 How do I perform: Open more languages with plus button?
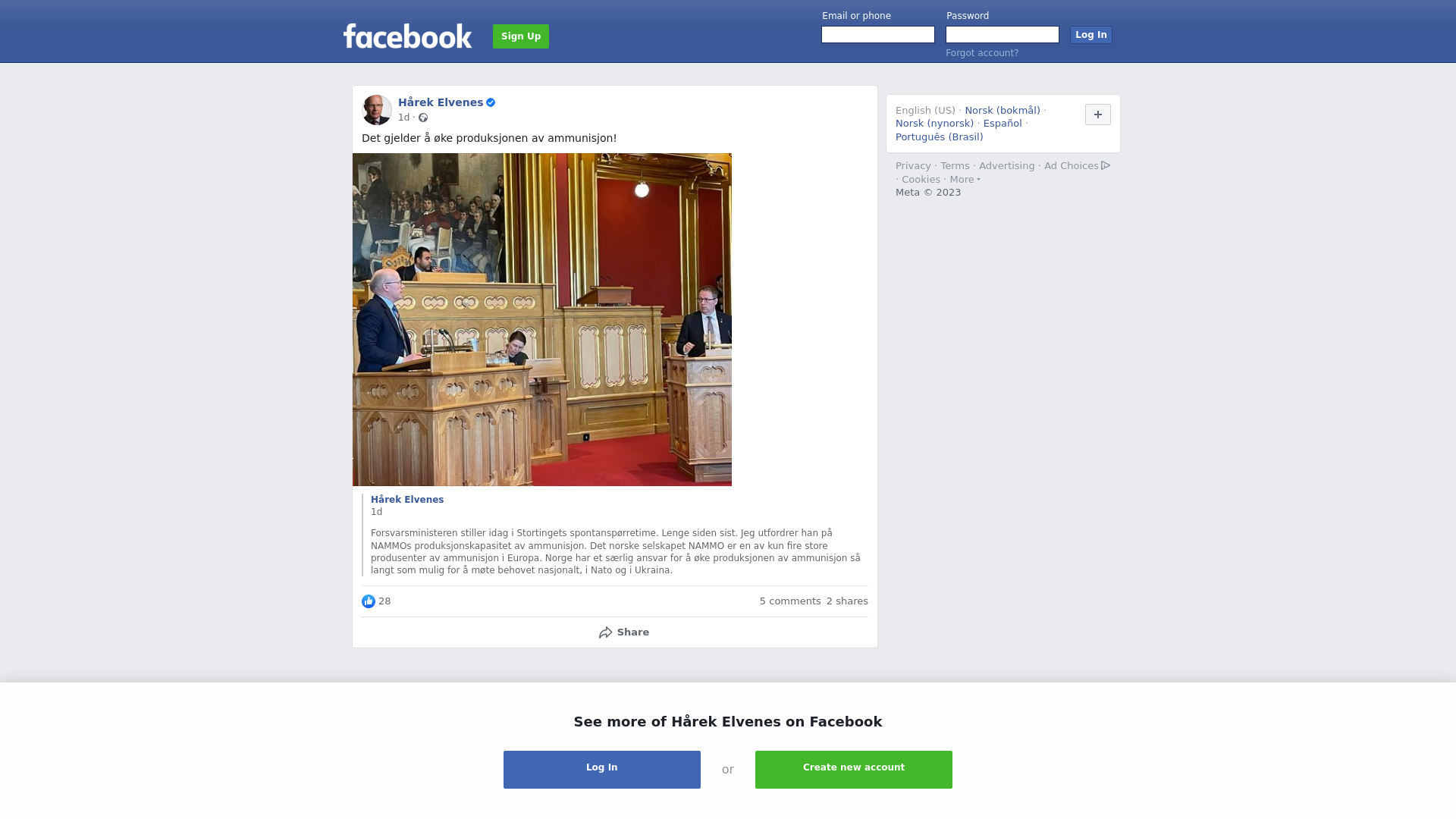pos(1098,115)
